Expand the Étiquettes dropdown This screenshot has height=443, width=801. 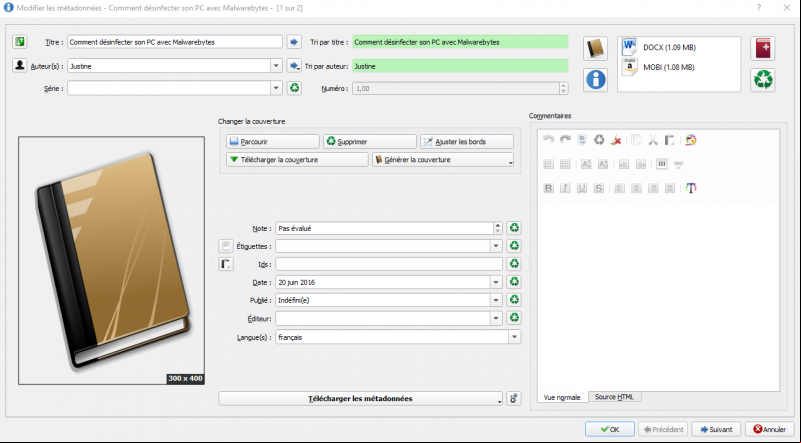point(496,246)
